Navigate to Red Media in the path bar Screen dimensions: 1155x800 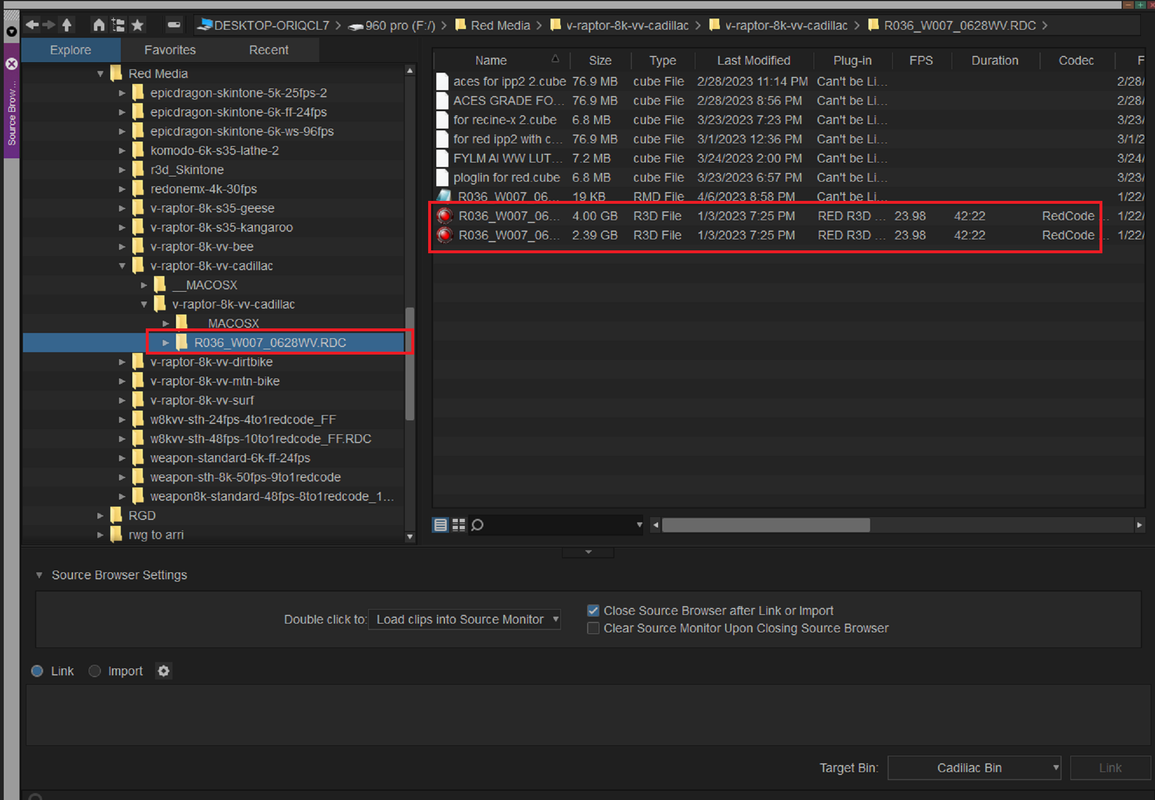500,25
